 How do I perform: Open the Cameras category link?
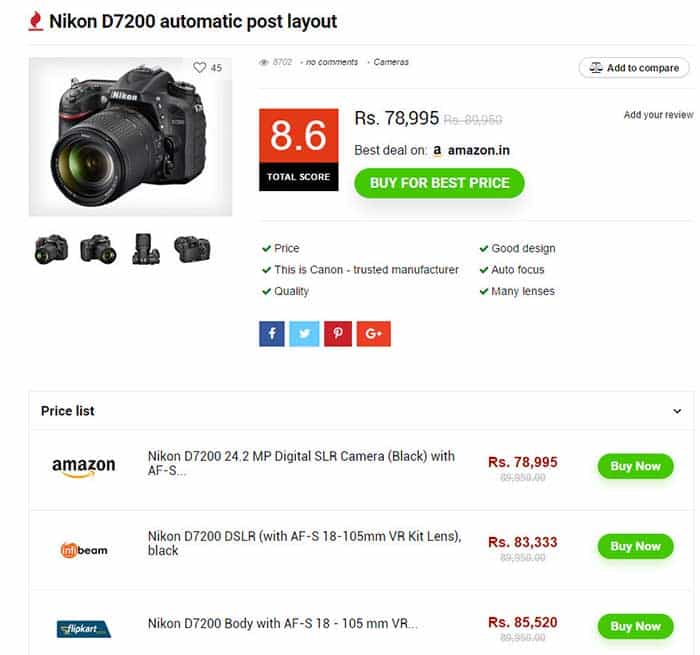coord(391,62)
